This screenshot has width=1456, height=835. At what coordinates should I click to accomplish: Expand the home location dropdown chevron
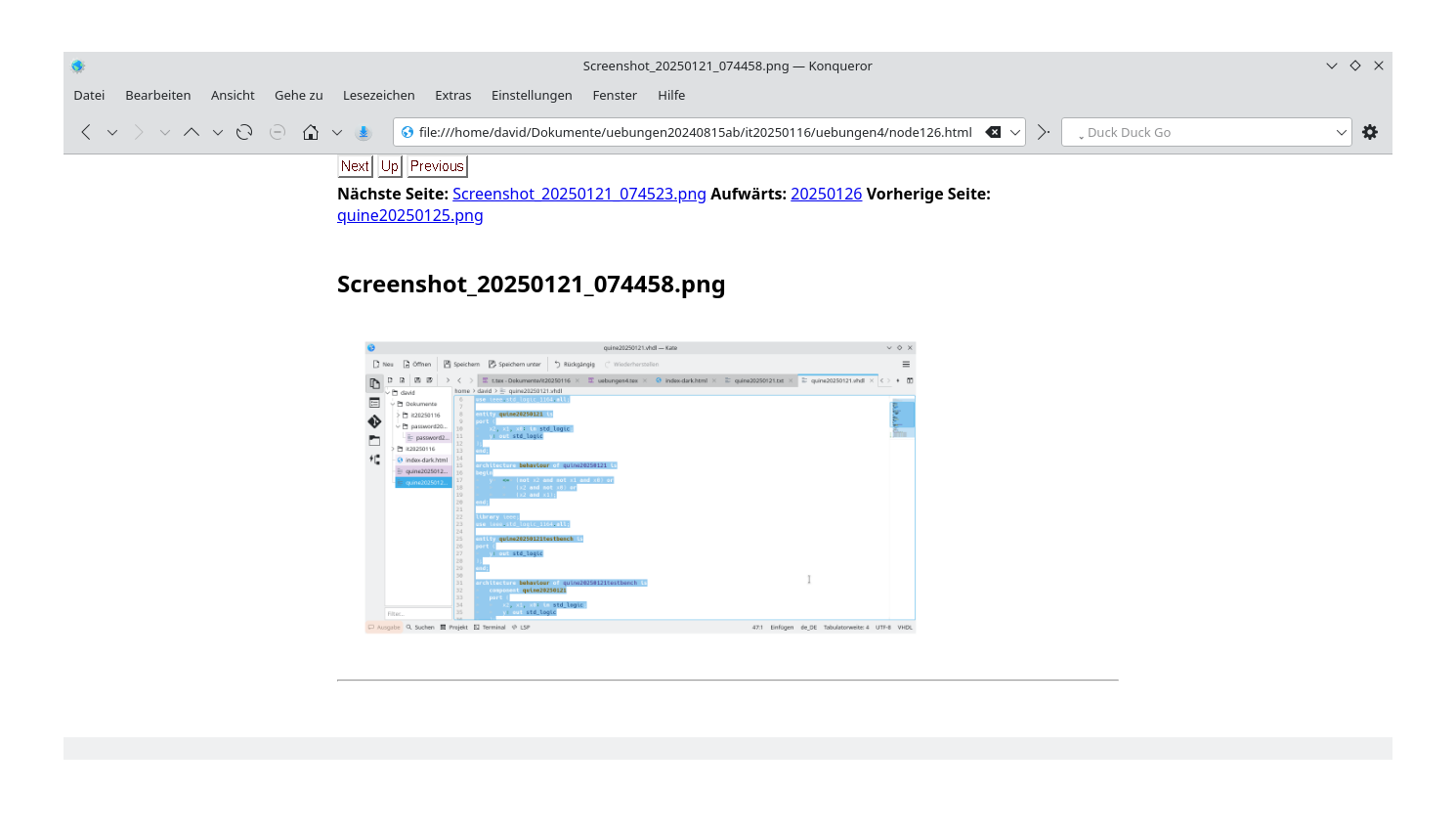[336, 132]
